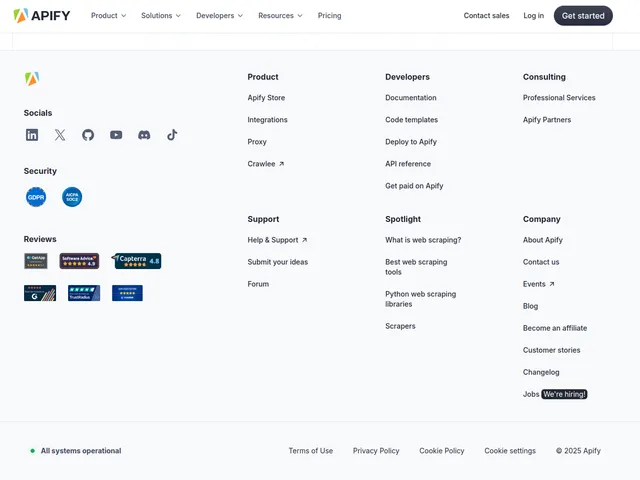The height and width of the screenshot is (480, 640).
Task: Open the Forum link
Action: (x=258, y=284)
